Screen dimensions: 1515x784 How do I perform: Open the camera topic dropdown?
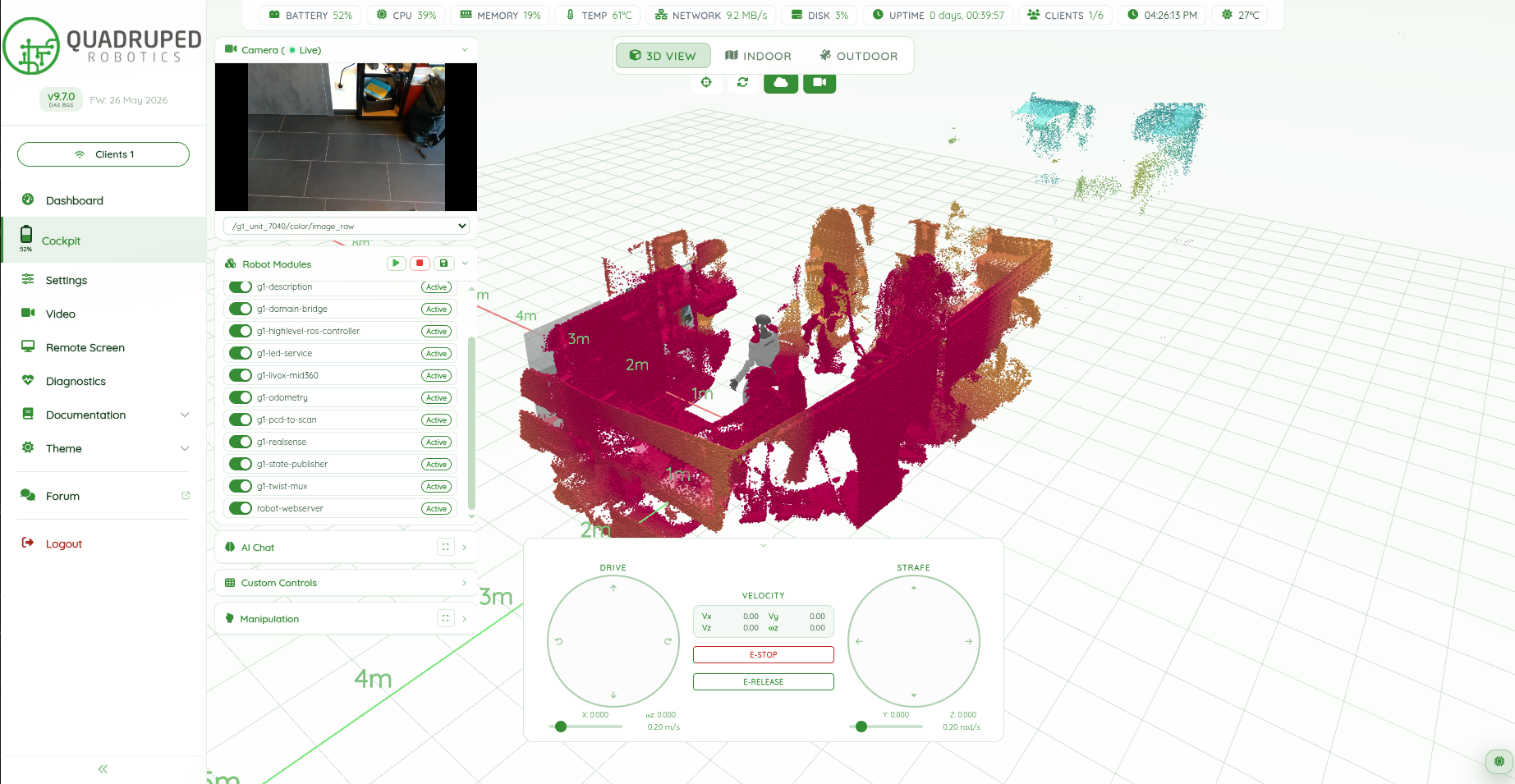click(346, 226)
